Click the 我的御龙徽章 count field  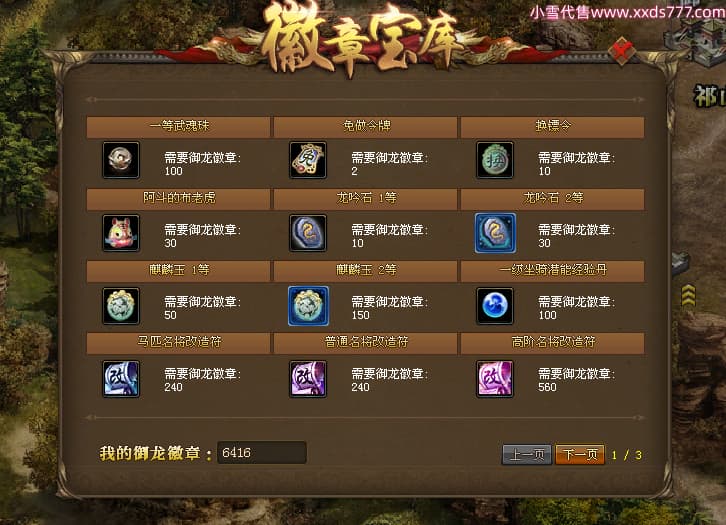pos(262,452)
